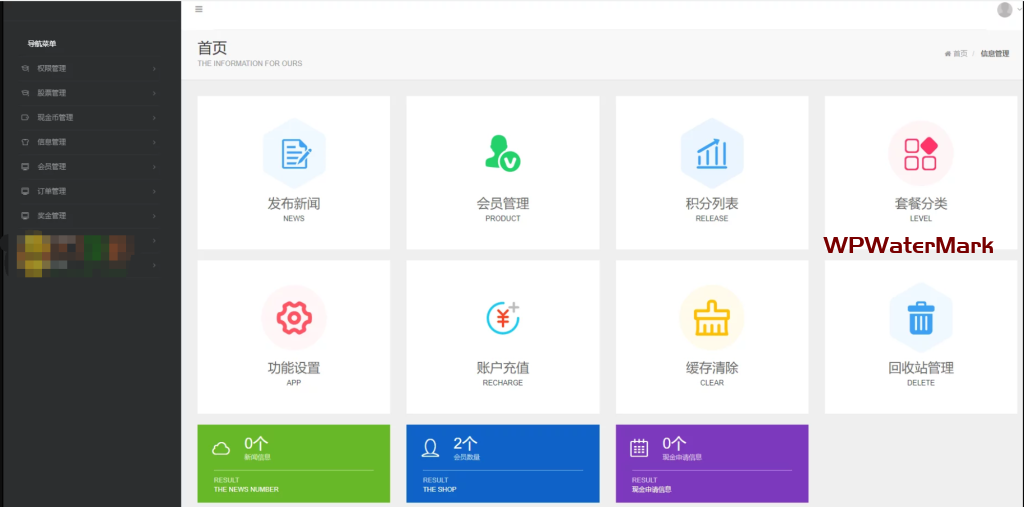Viewport: 1024px width, 507px height.
Task: Open 会员管理 via its green user icon
Action: click(502, 153)
